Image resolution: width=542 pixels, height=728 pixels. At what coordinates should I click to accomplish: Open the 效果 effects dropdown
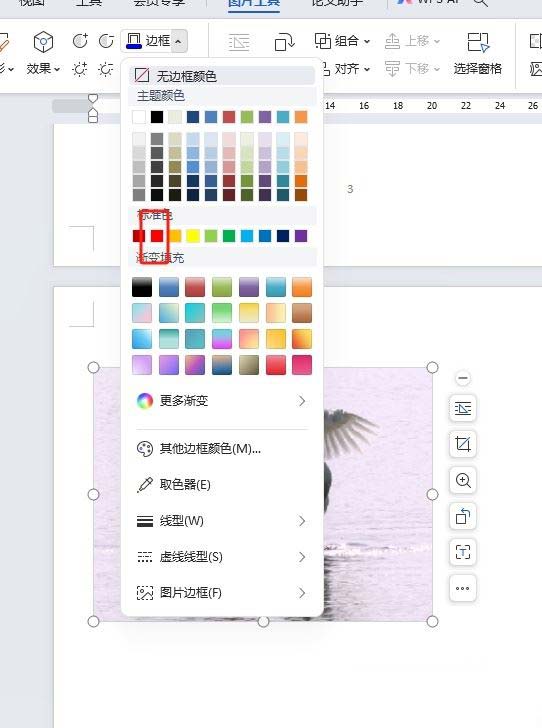point(43,69)
